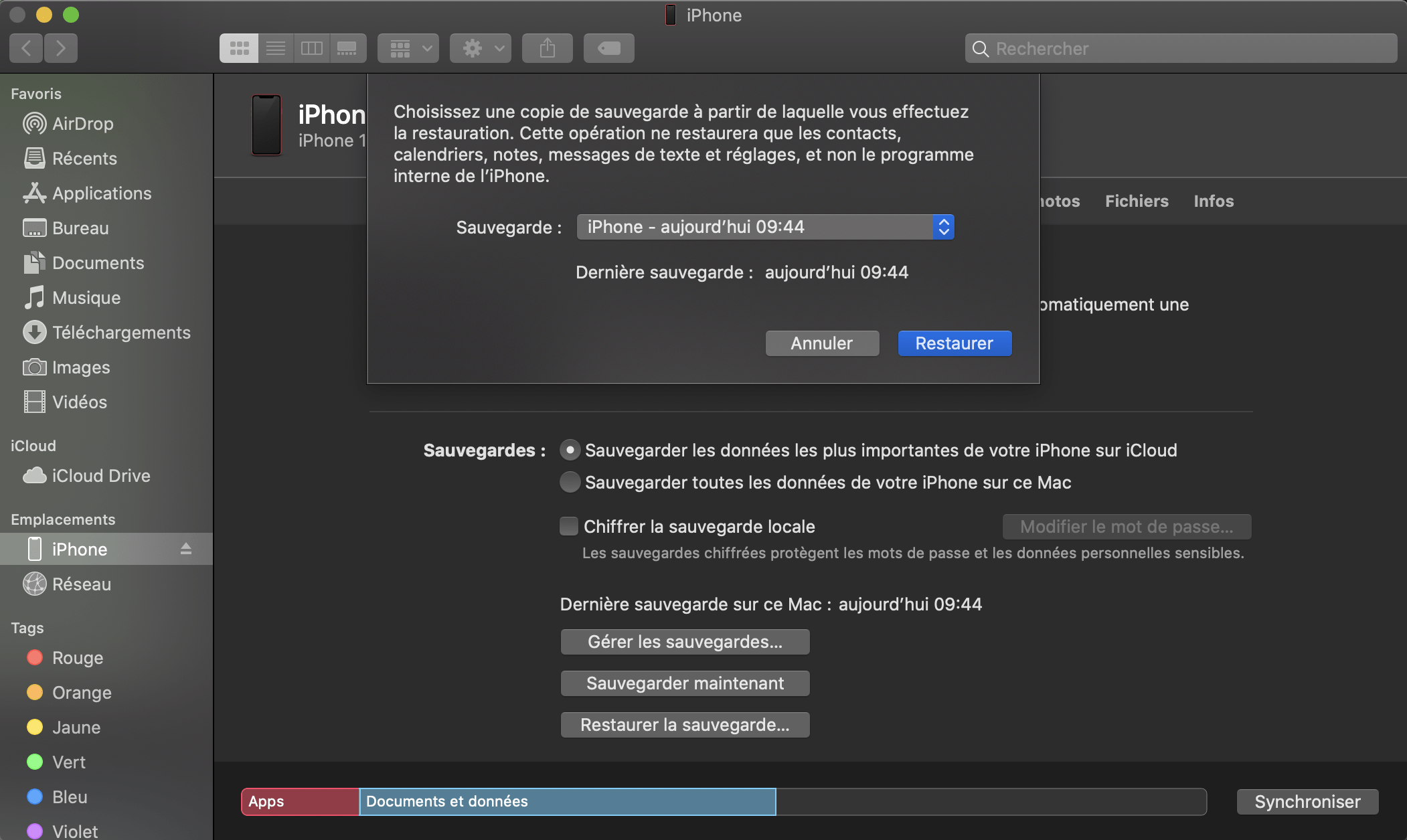Click the eject iPhone icon in sidebar
This screenshot has height=840, width=1407.
(x=185, y=549)
